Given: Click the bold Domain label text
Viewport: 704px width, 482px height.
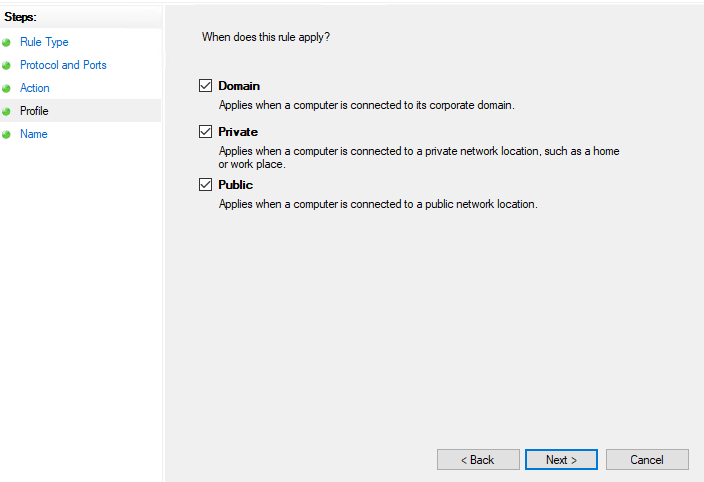Looking at the screenshot, I should 239,86.
